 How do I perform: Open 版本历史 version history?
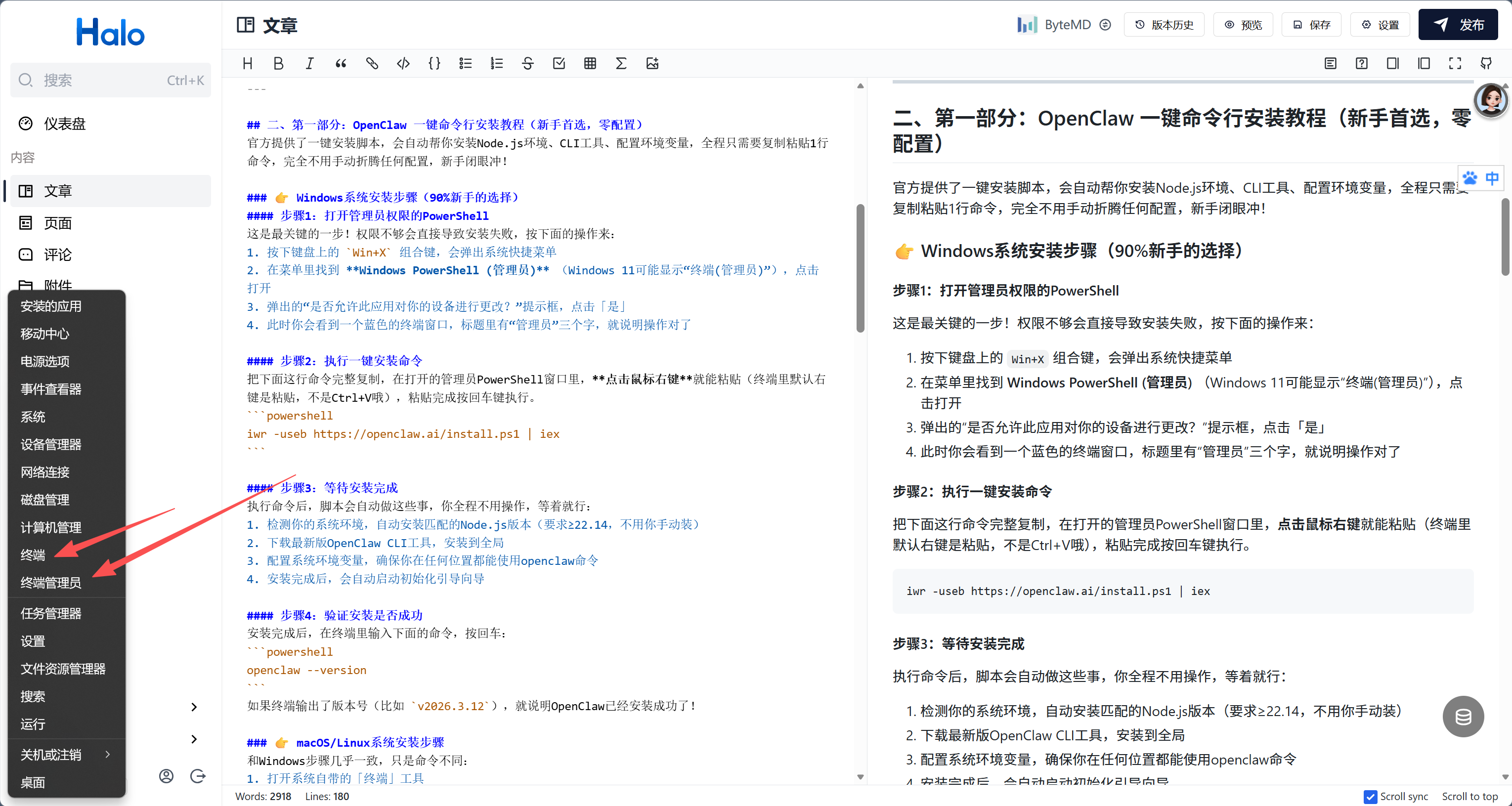(1164, 25)
